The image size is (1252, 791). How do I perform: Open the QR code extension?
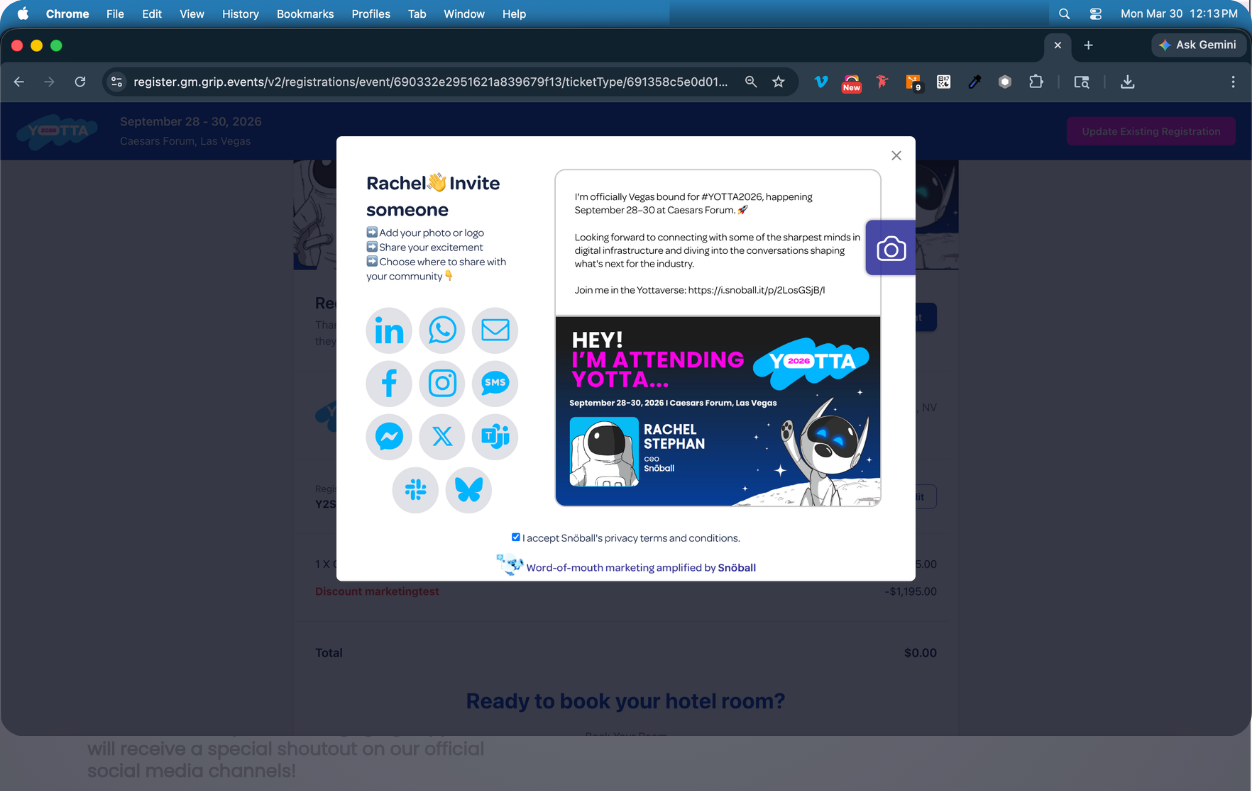click(944, 82)
